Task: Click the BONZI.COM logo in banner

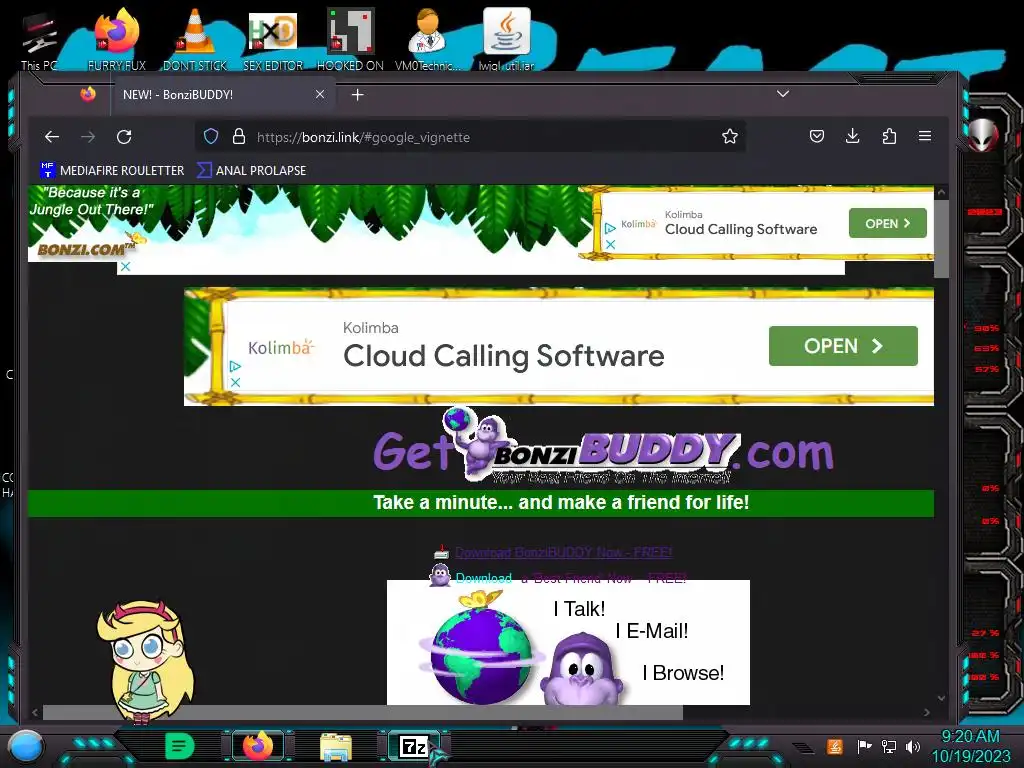Action: 85,248
